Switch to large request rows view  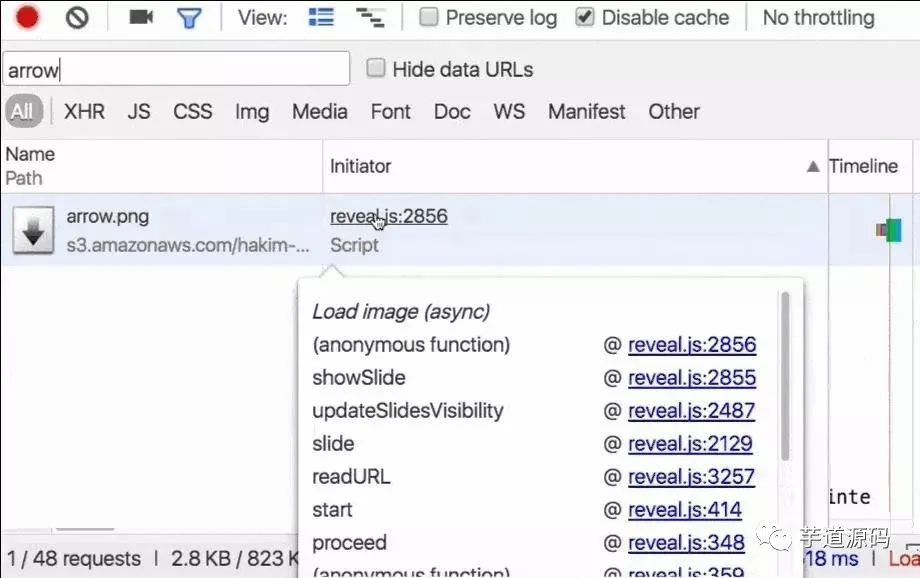[321, 18]
